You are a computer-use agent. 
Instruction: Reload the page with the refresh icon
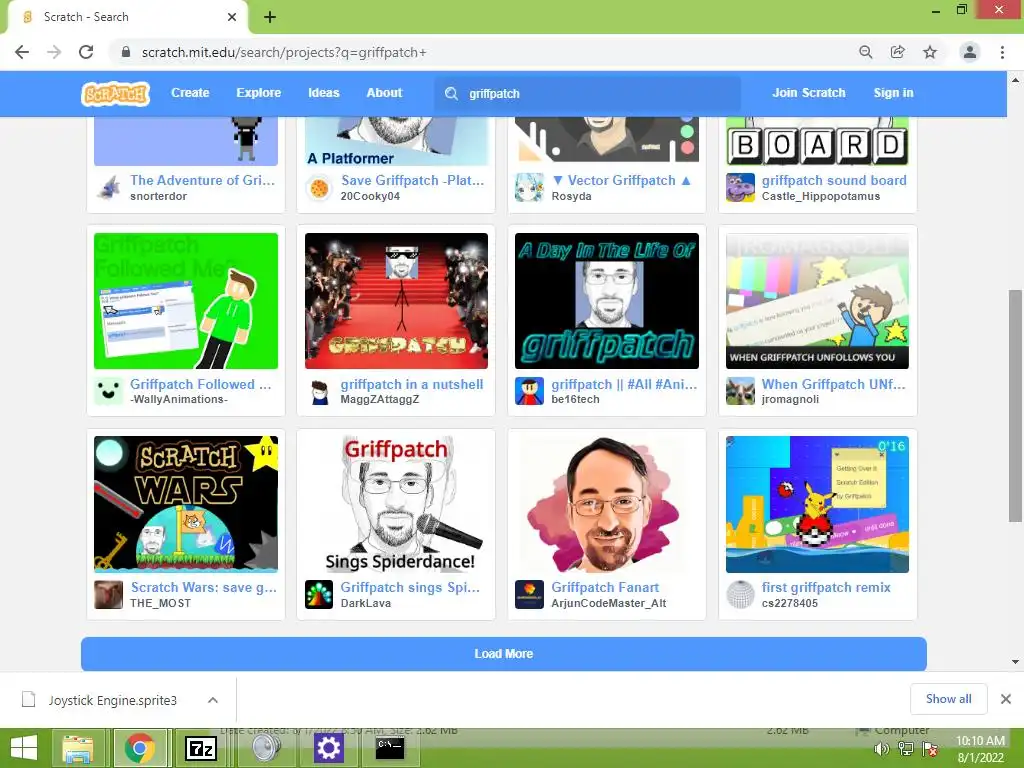(x=86, y=52)
